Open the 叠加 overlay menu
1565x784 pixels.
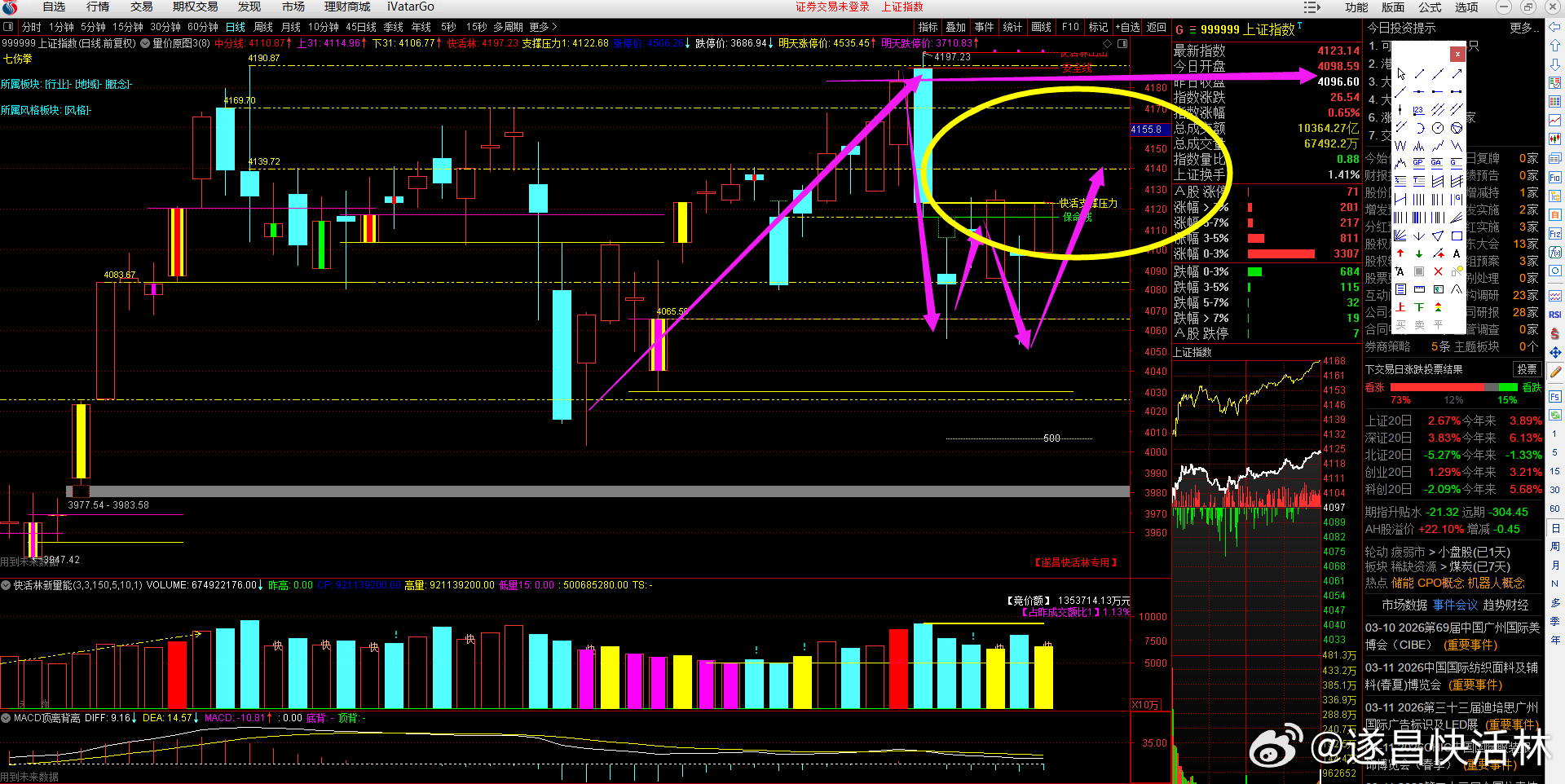(x=956, y=27)
